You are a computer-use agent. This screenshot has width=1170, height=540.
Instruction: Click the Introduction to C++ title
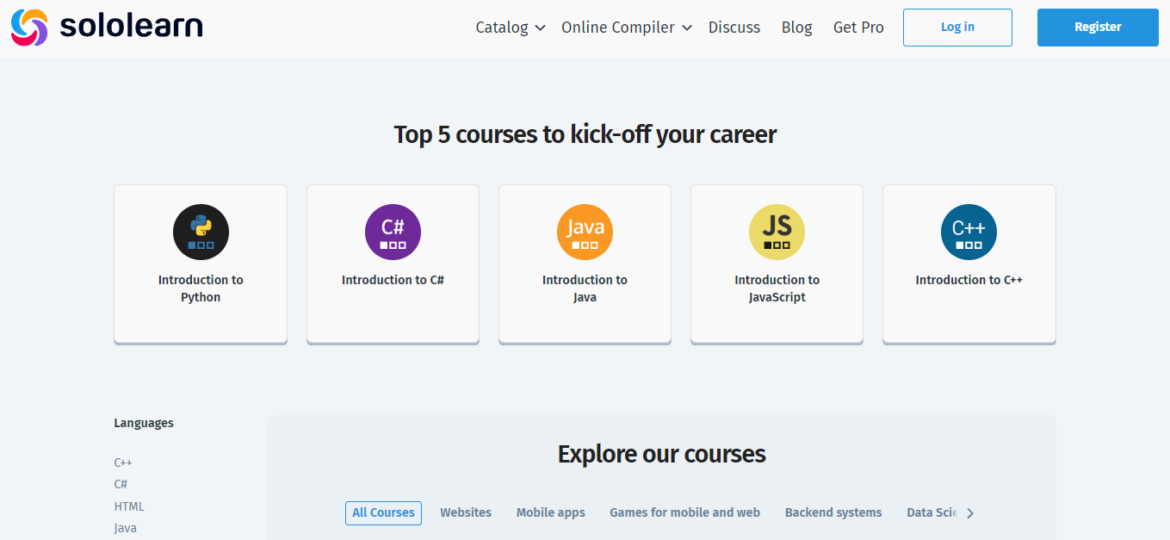point(969,280)
